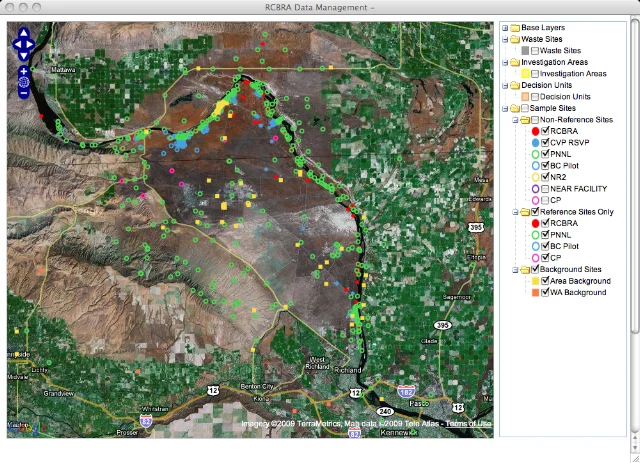Click the Decision Units parent folder icon
This screenshot has height=463, width=640.
(515, 85)
